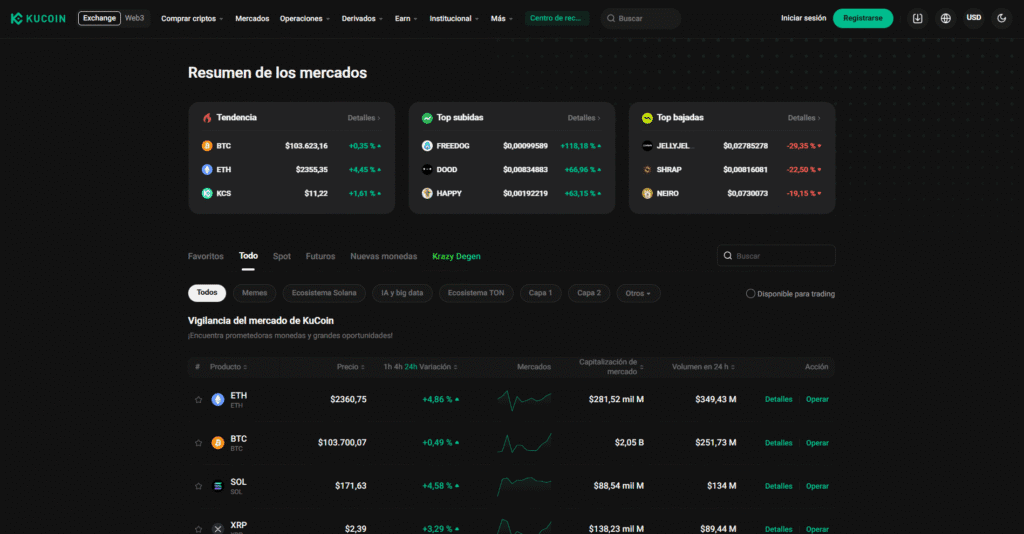Open the Derivados dropdown menu
The width and height of the screenshot is (1024, 534).
[x=363, y=19]
